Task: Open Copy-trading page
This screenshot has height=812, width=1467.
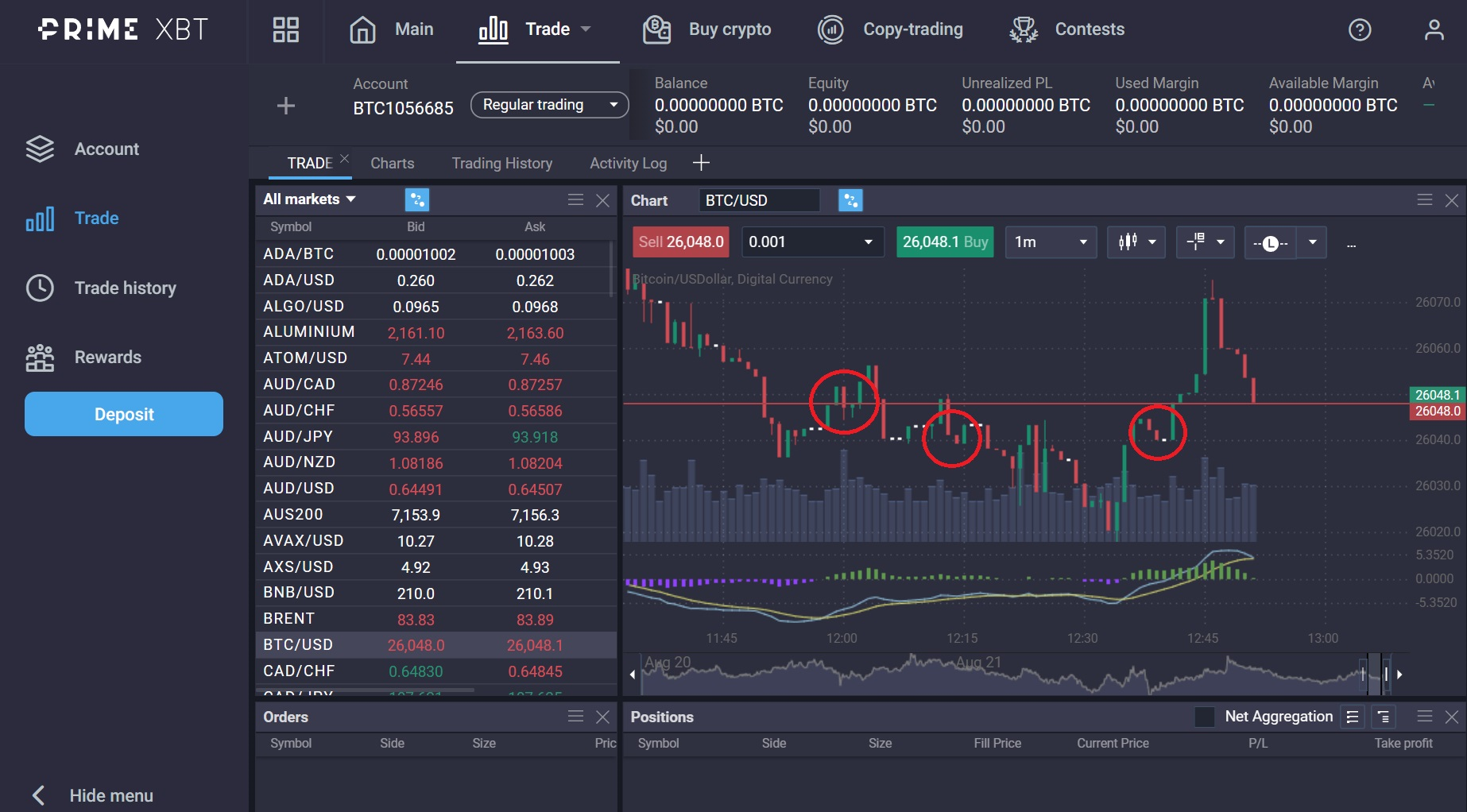Action: pyautogui.click(x=890, y=29)
